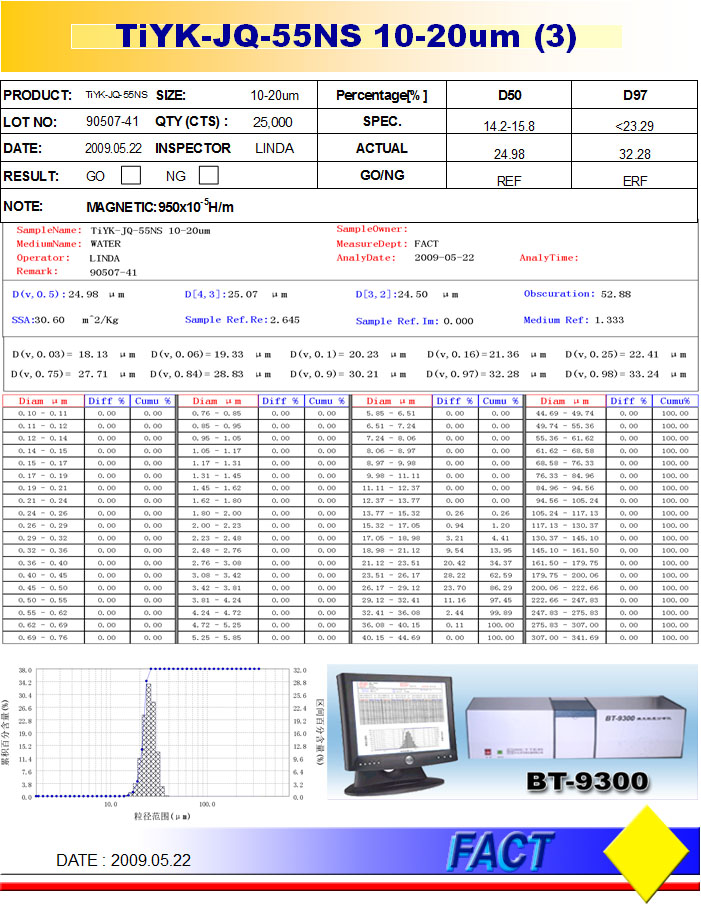
Task: Select diameter range 0.10 - 0.11
Action: click(43, 413)
